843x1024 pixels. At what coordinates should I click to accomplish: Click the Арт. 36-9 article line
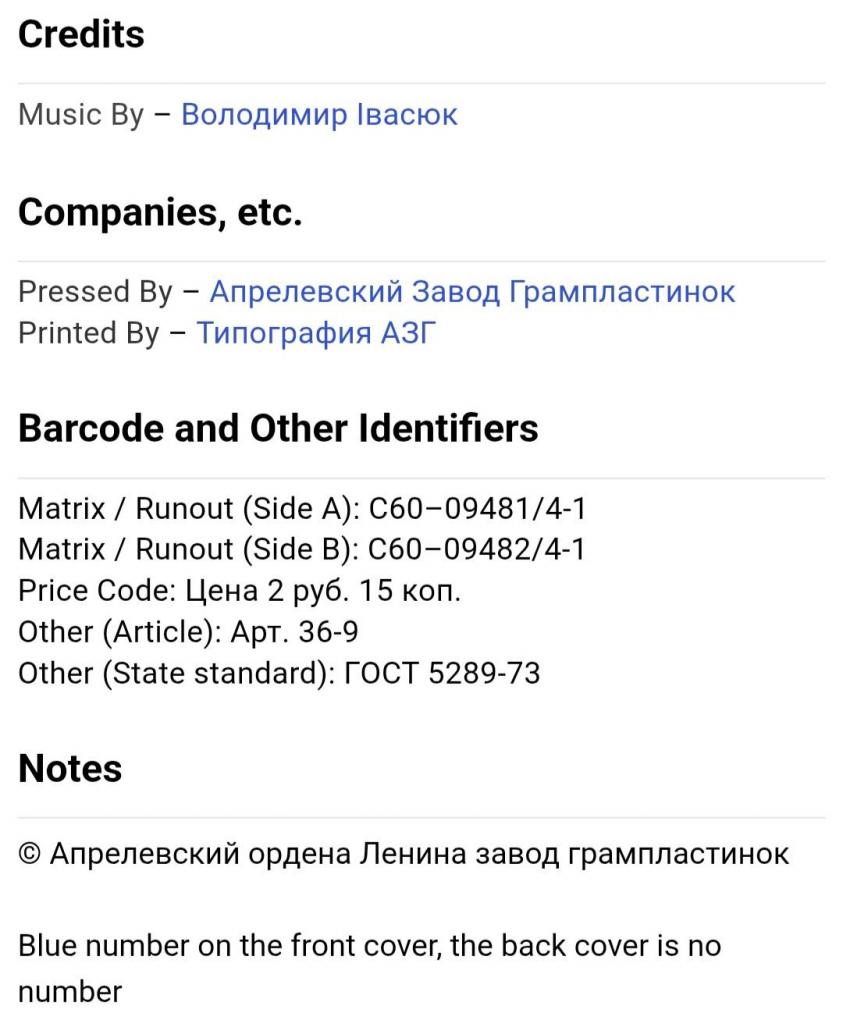click(x=188, y=632)
